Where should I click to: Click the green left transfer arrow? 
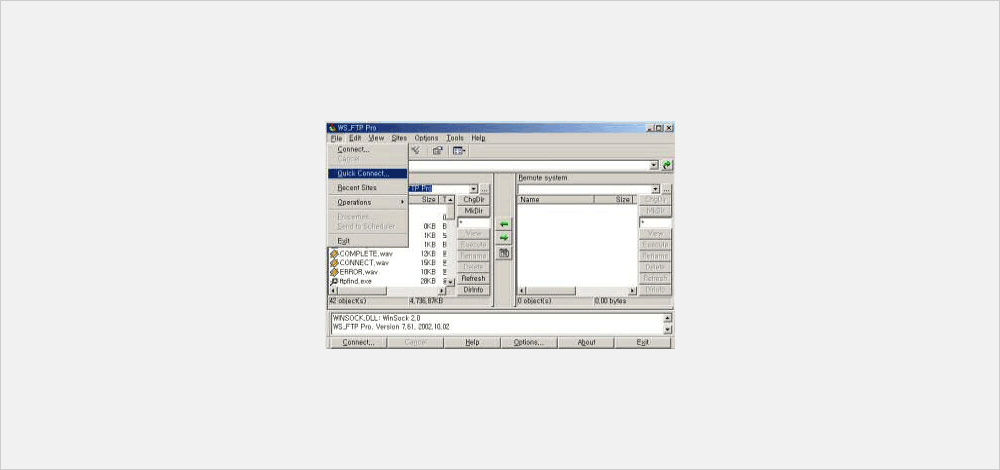(x=504, y=224)
